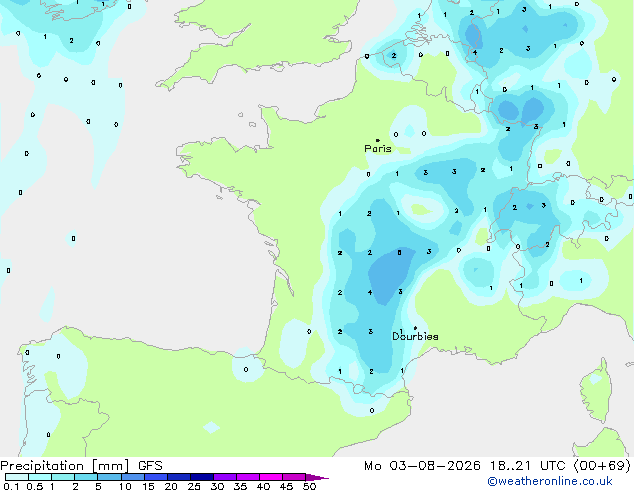Pick the 0.1–0.5 mm legend color swatch
Viewport: 634px width, 490px height.
tap(17, 477)
